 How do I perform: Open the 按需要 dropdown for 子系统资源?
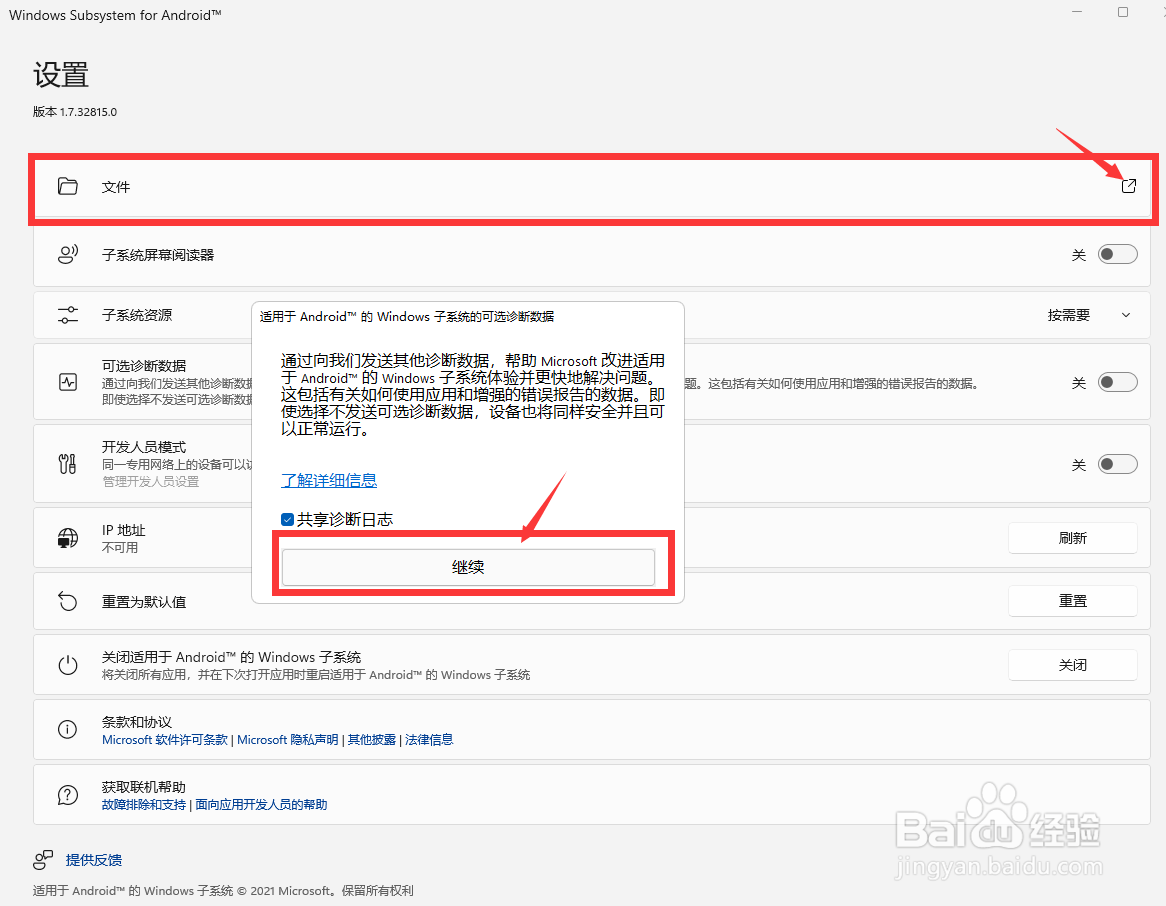coord(1095,314)
